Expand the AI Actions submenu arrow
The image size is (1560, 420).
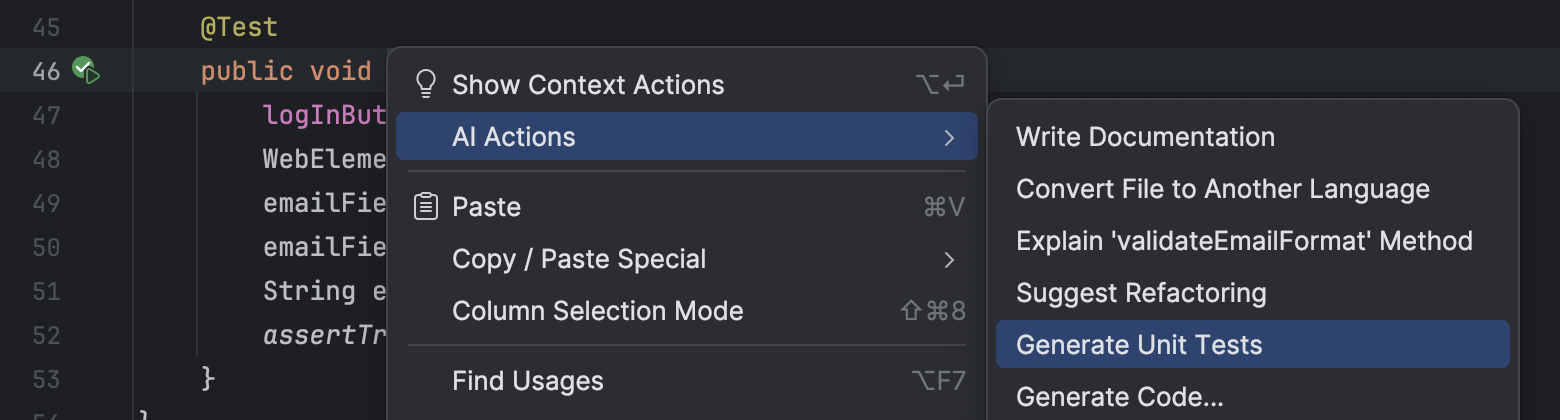(949, 137)
